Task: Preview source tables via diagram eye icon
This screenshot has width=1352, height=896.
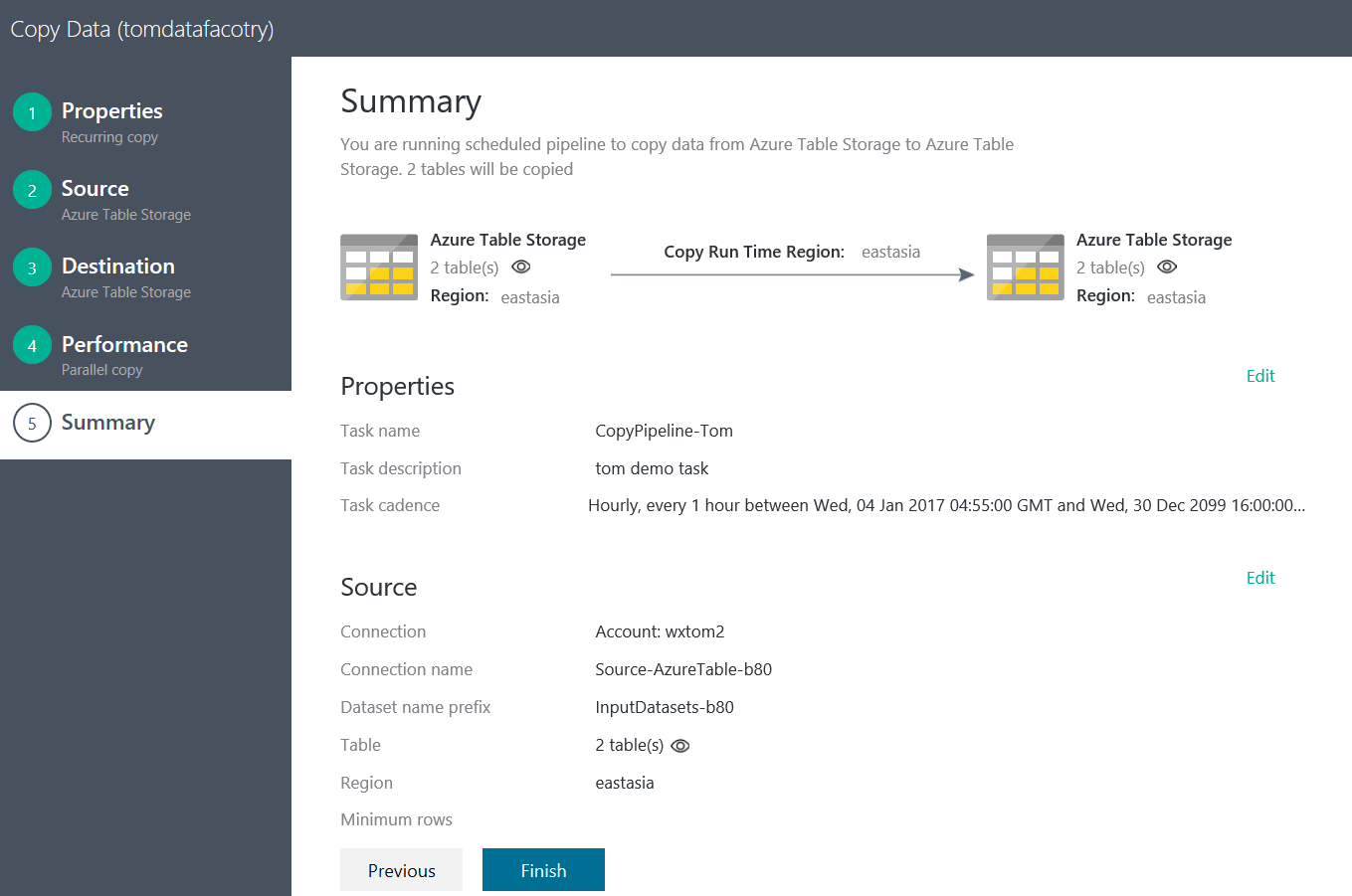Action: [x=520, y=267]
